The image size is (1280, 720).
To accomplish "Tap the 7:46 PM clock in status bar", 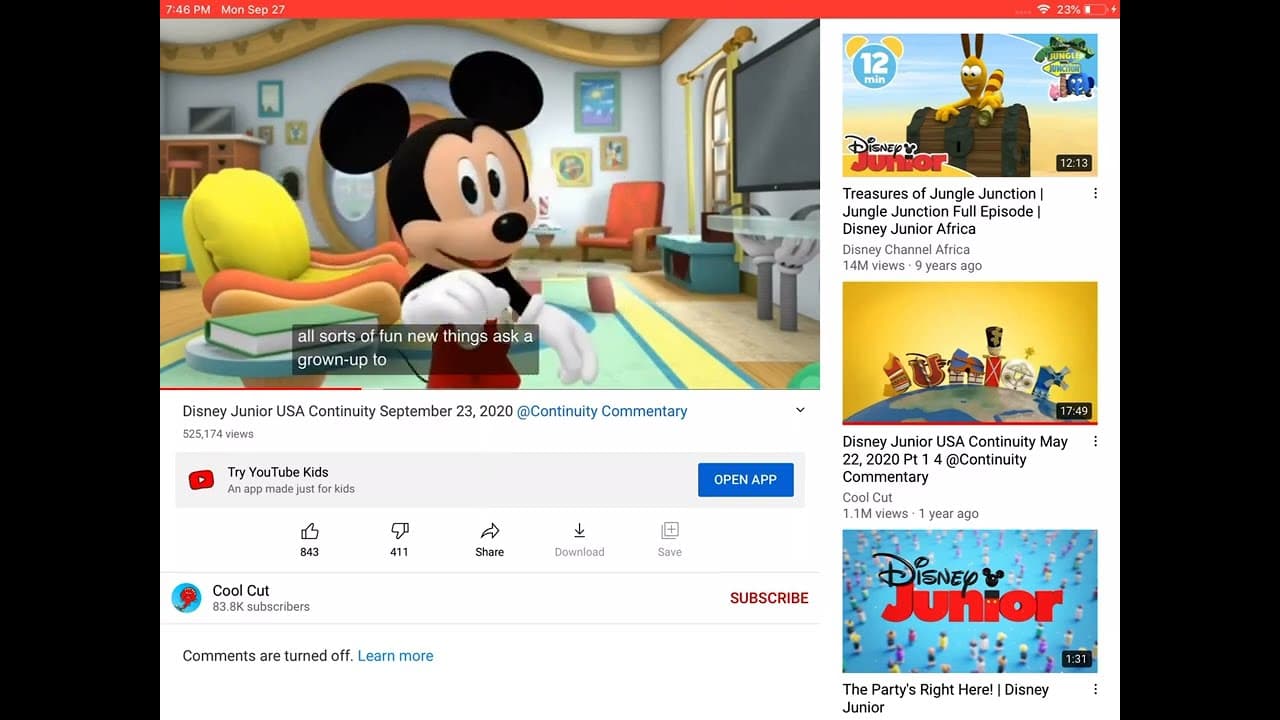I will click(x=187, y=9).
